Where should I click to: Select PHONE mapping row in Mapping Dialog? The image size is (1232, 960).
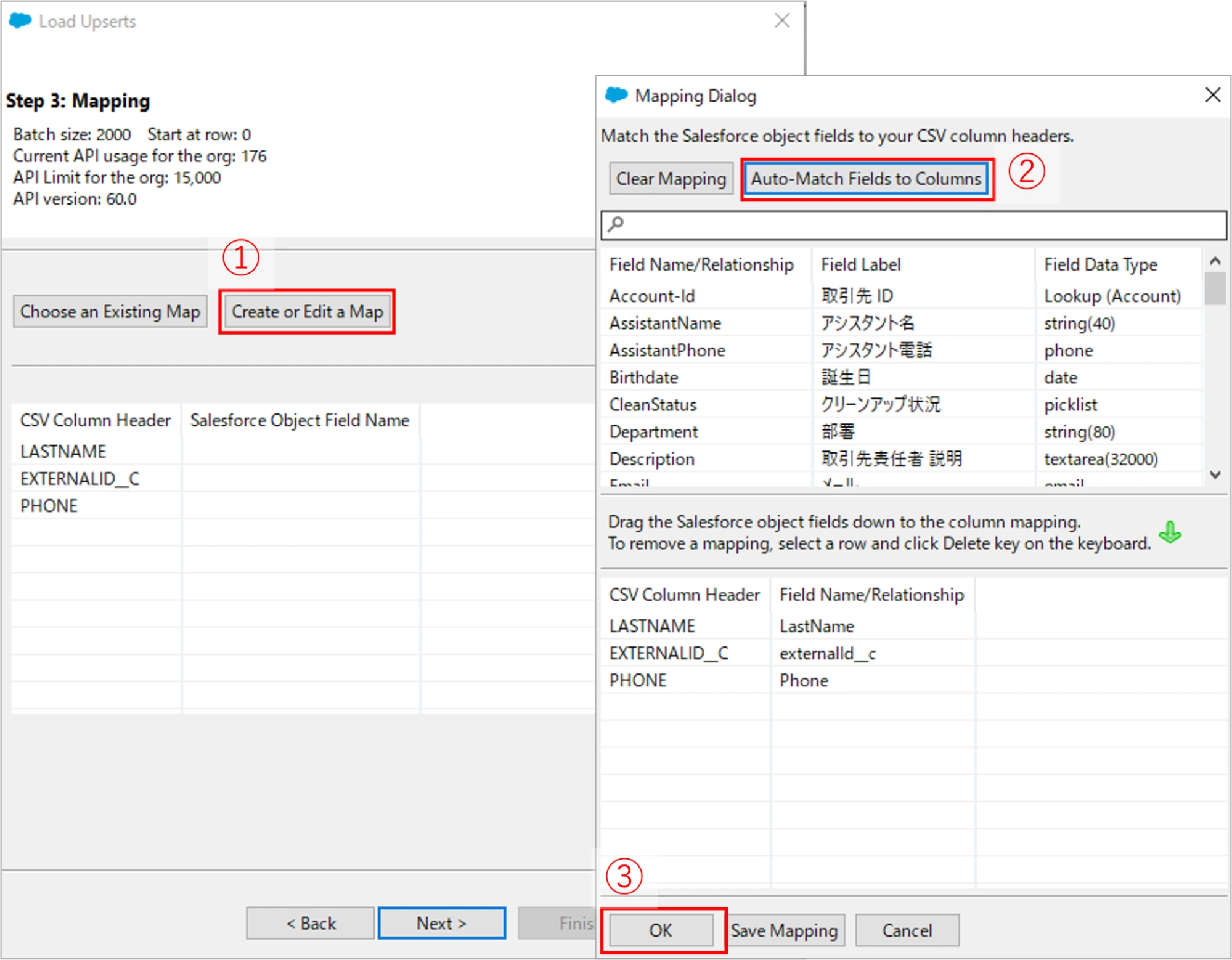[x=913, y=680]
